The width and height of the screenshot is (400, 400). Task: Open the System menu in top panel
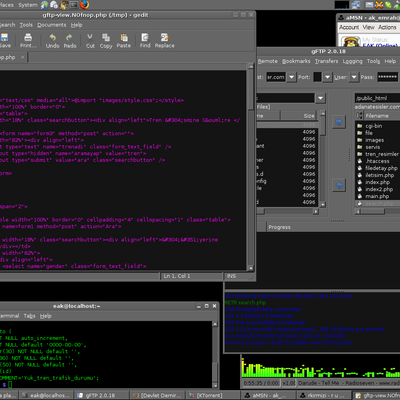(x=28, y=5)
